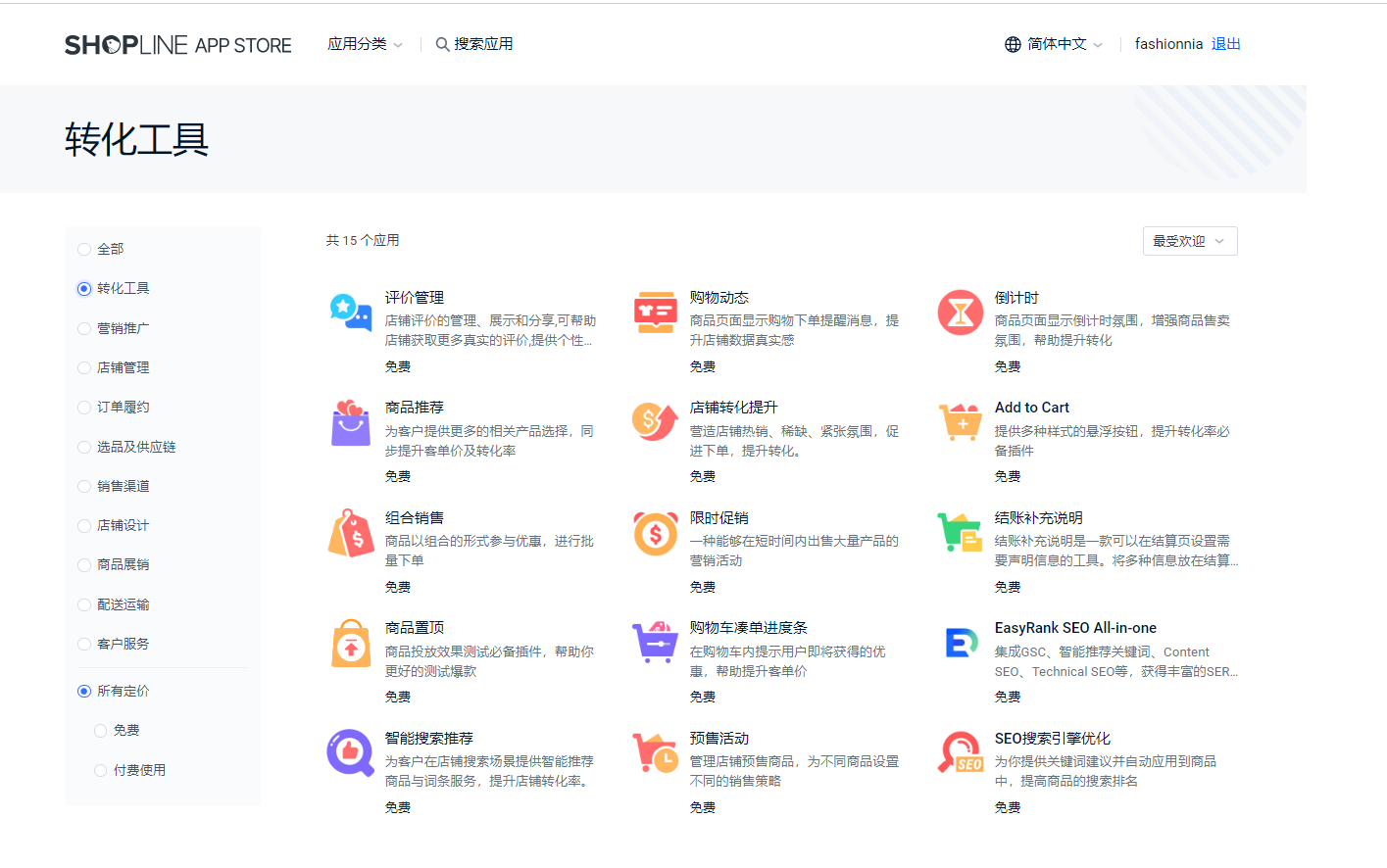Click the 退出 logout link

(x=1225, y=44)
